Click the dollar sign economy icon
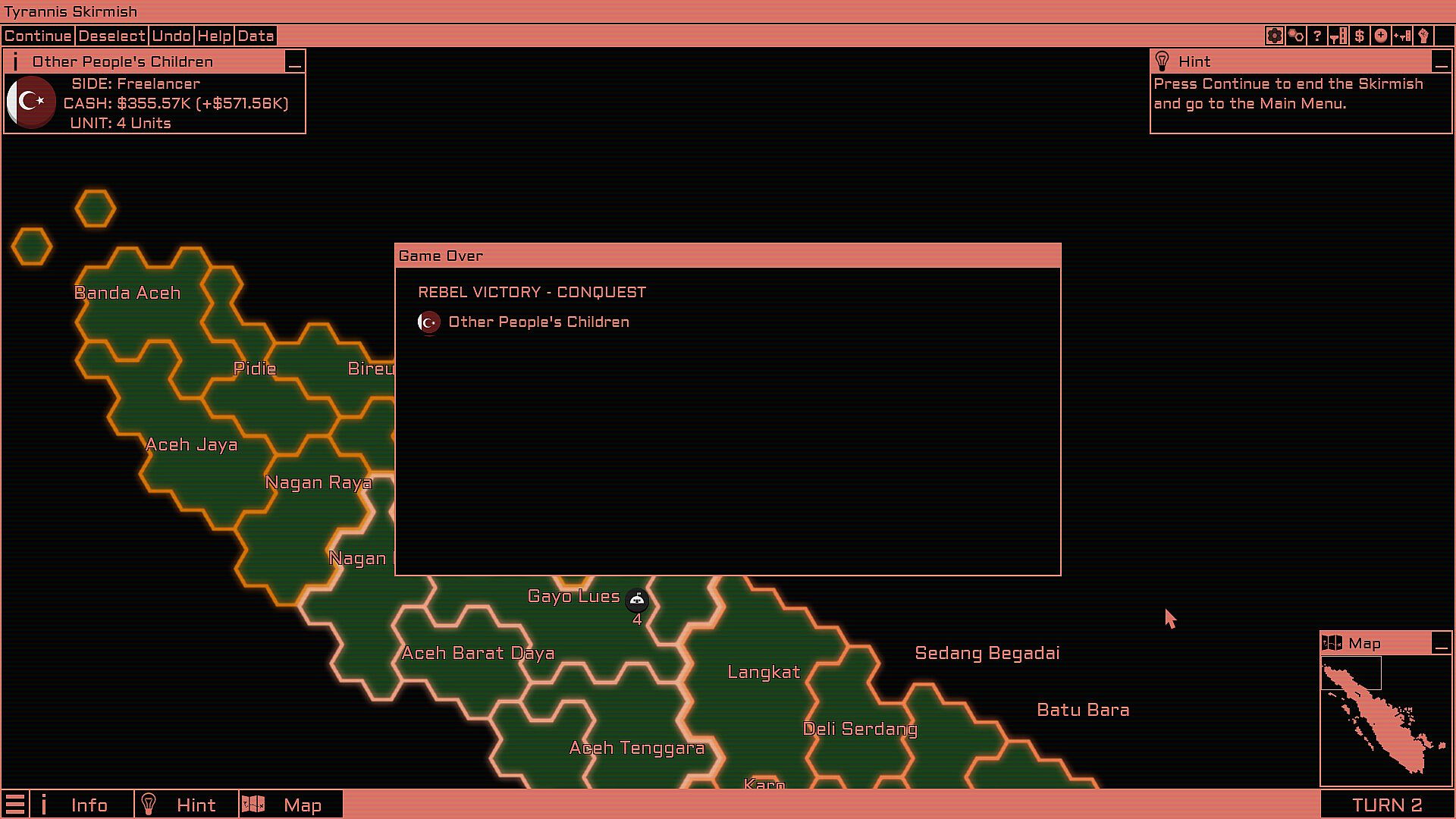The height and width of the screenshot is (819, 1456). click(x=1360, y=36)
